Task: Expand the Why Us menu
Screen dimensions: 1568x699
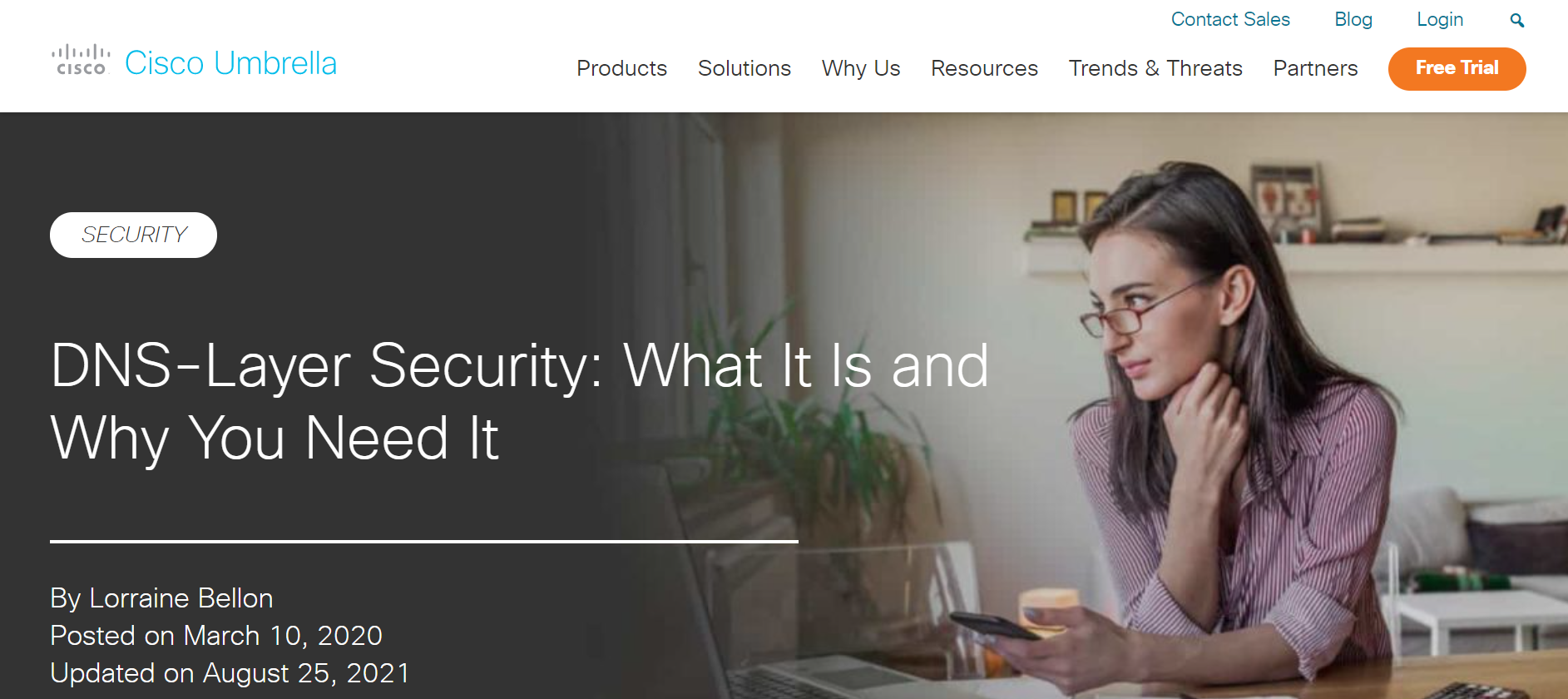Action: pyautogui.click(x=861, y=68)
